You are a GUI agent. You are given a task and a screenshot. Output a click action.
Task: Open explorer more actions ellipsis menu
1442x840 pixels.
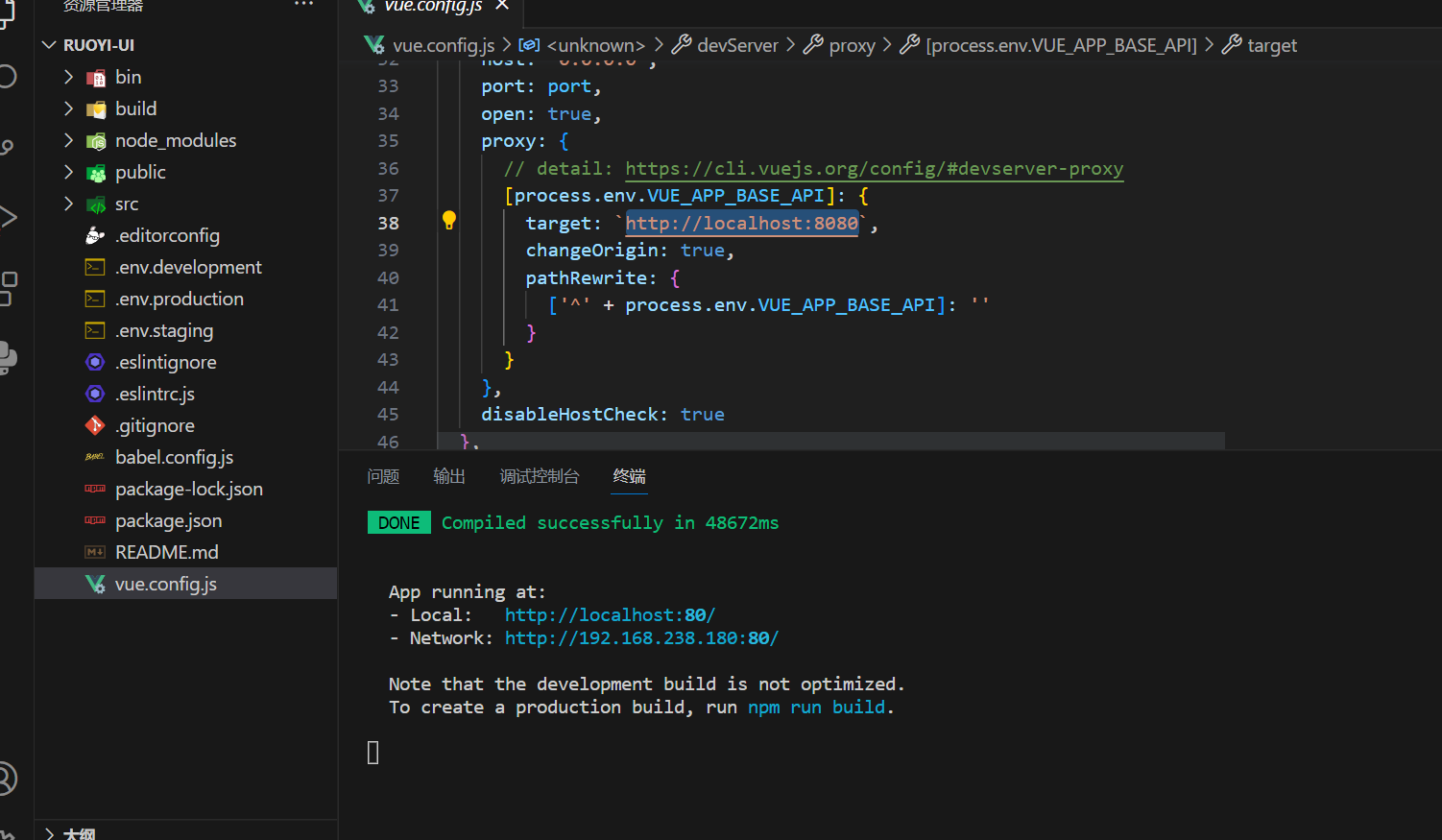[303, 5]
